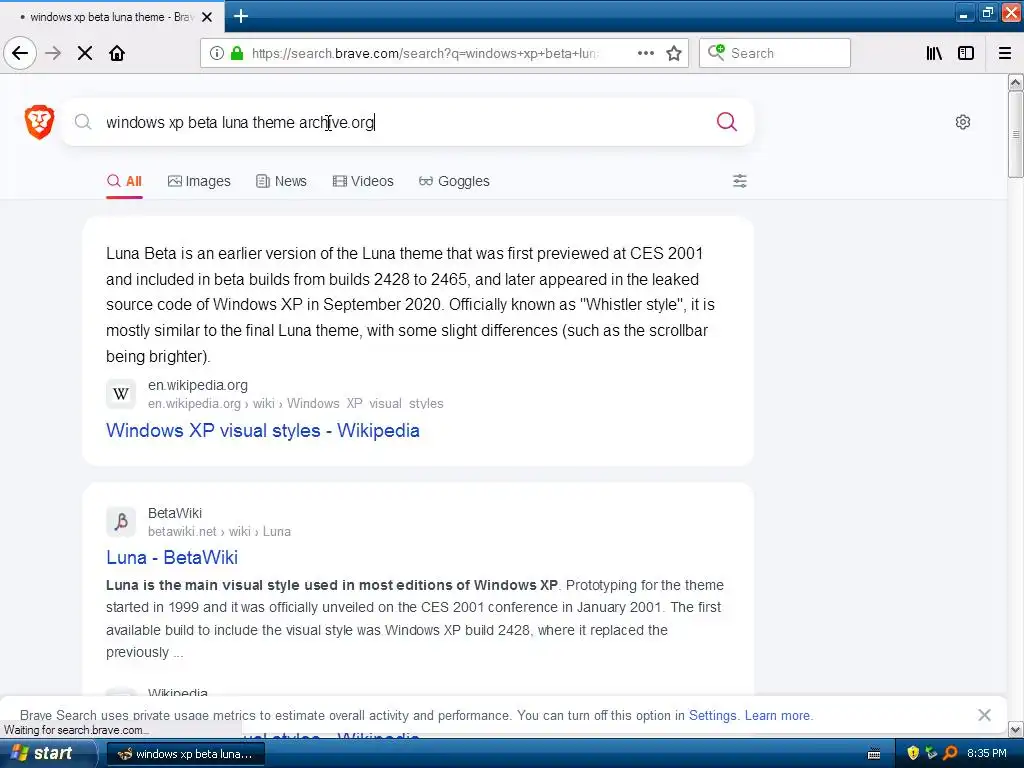Viewport: 1024px width, 768px height.
Task: Click the forward navigation arrow
Action: (x=53, y=53)
